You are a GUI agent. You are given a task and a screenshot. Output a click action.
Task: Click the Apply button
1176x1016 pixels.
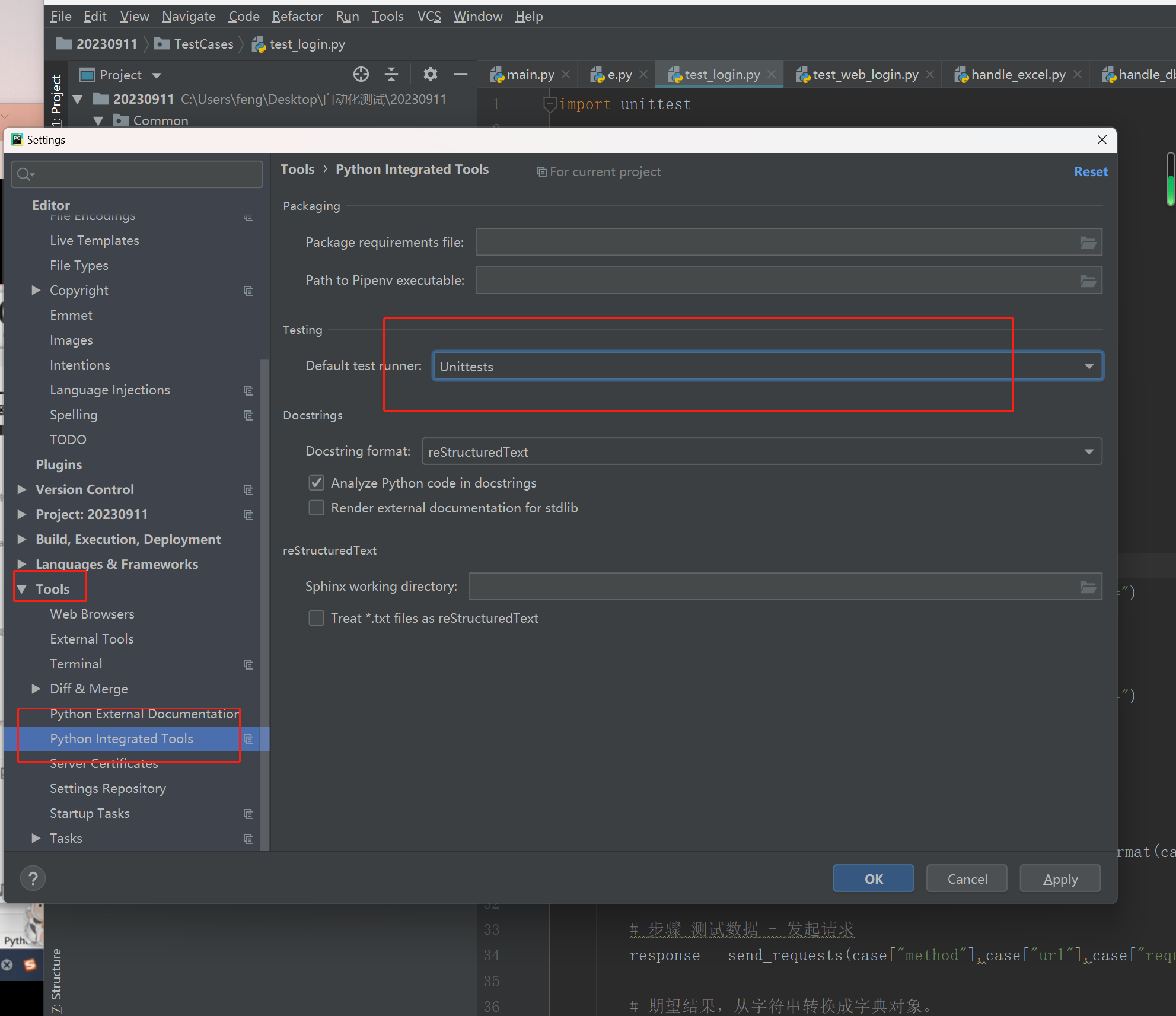[1060, 878]
